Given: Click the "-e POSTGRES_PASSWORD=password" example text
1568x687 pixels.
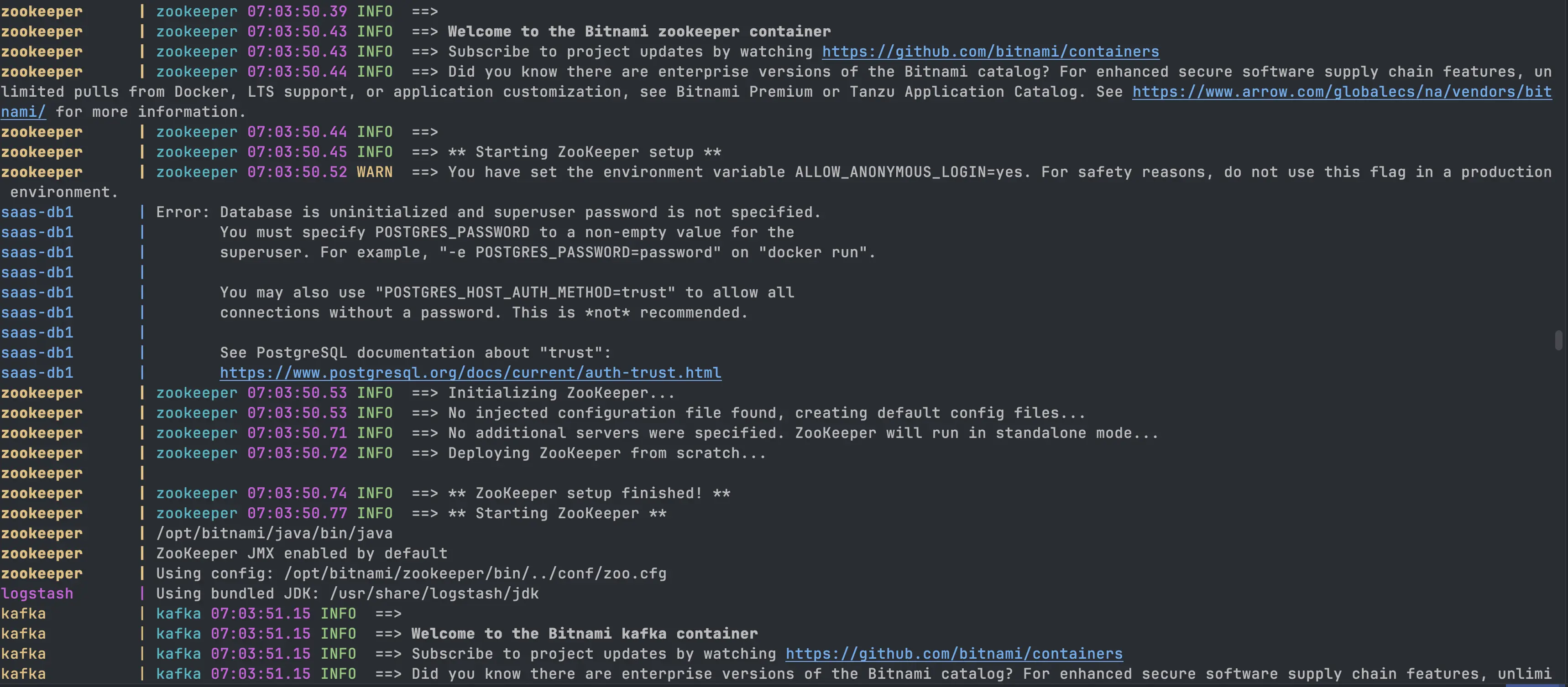Looking at the screenshot, I should tap(580, 253).
